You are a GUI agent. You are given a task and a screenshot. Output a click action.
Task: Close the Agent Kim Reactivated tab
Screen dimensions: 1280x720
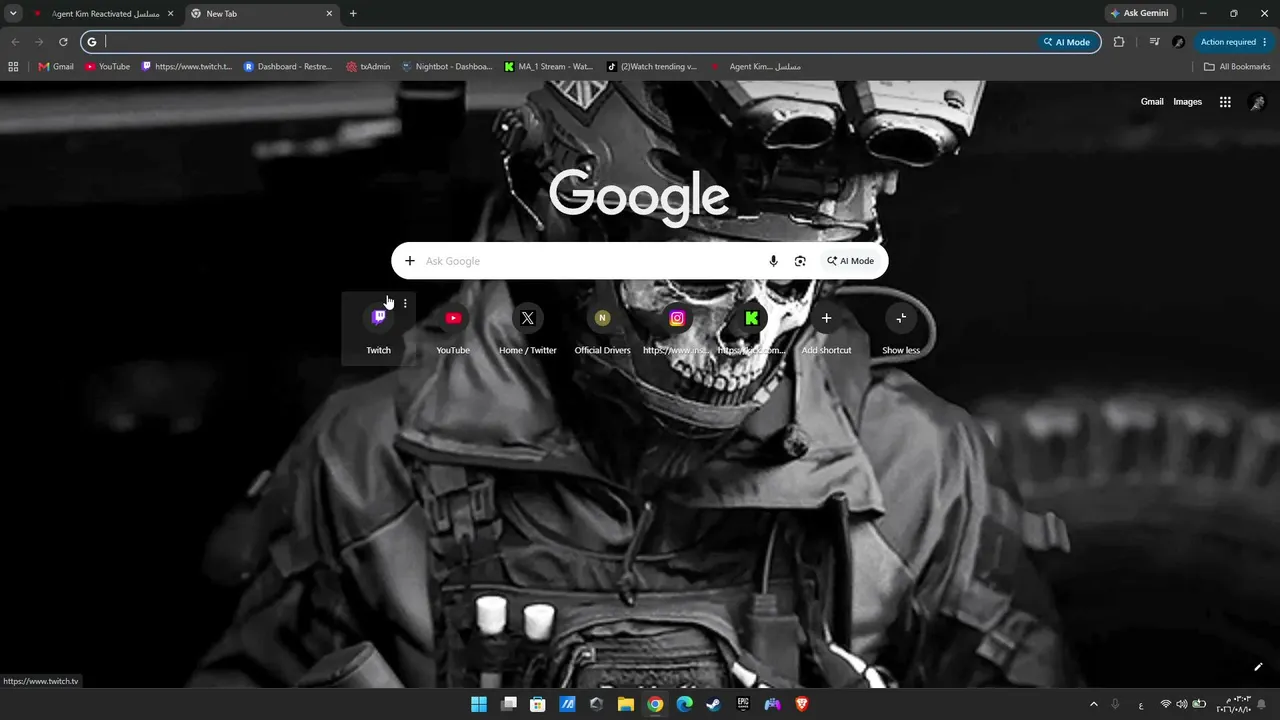(171, 14)
